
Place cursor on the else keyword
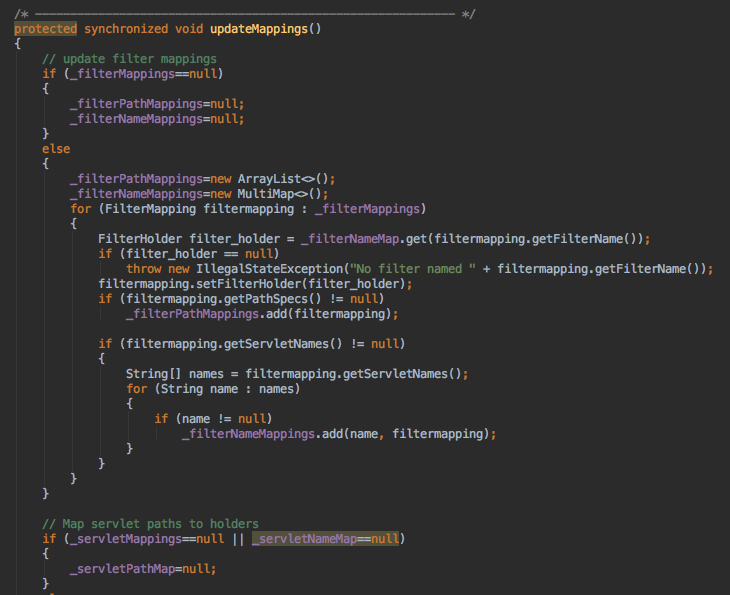(x=56, y=148)
